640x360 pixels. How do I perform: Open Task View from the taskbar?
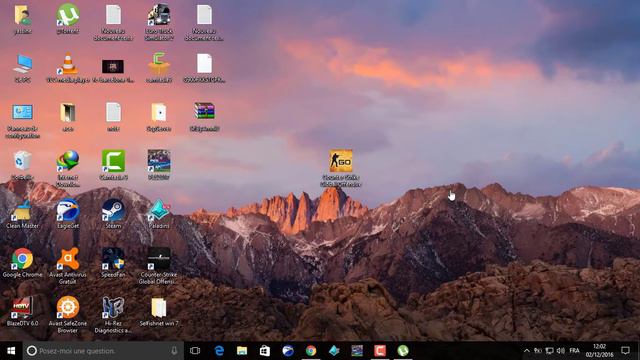195,351
